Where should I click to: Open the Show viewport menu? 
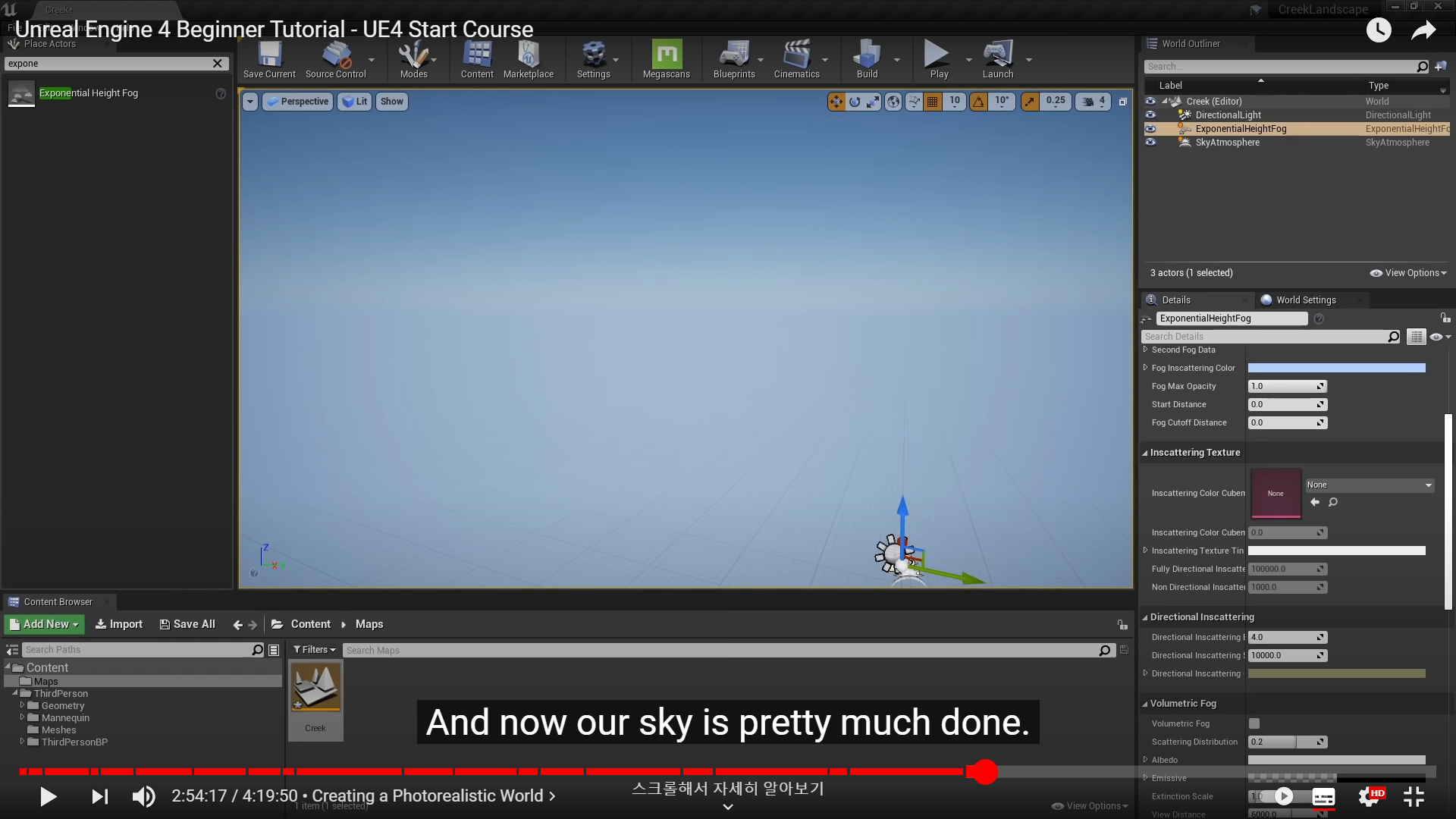[x=391, y=102]
